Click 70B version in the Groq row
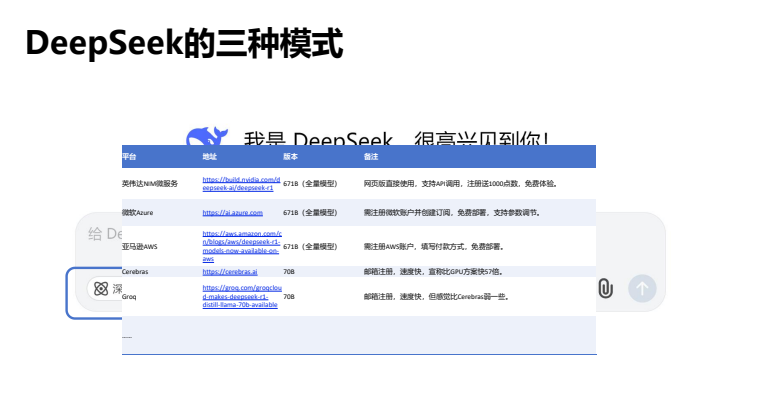 click(289, 296)
